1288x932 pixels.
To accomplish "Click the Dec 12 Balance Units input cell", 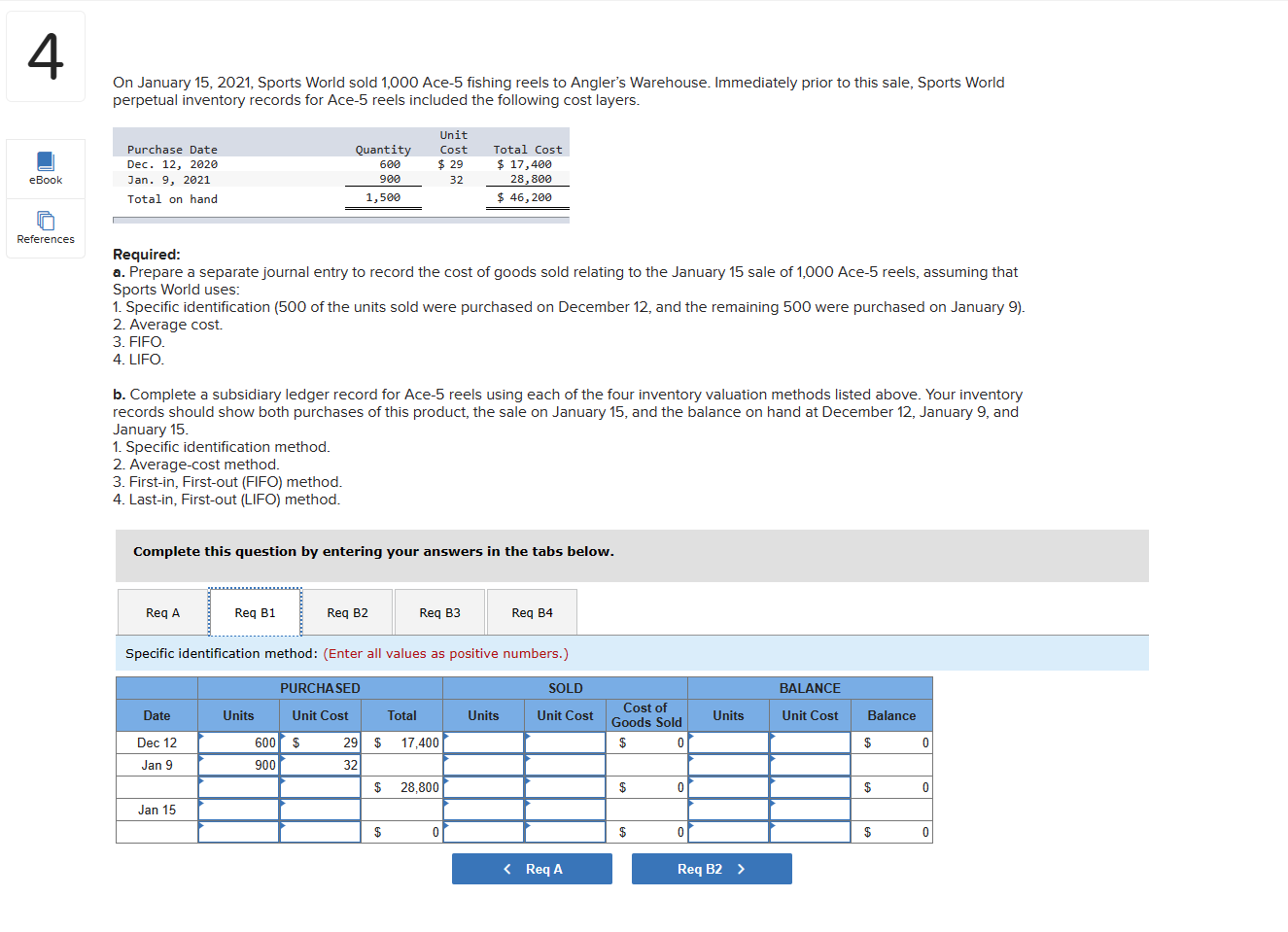I will click(x=728, y=742).
